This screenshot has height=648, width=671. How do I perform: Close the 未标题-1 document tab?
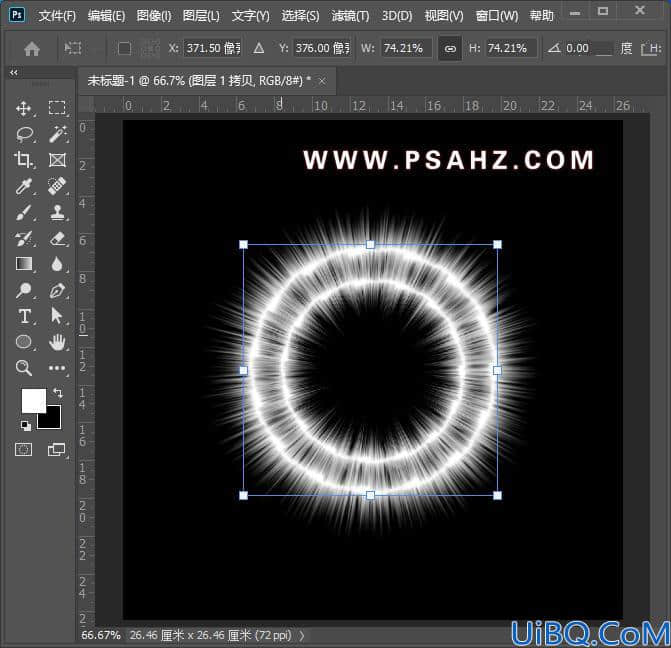[x=322, y=81]
